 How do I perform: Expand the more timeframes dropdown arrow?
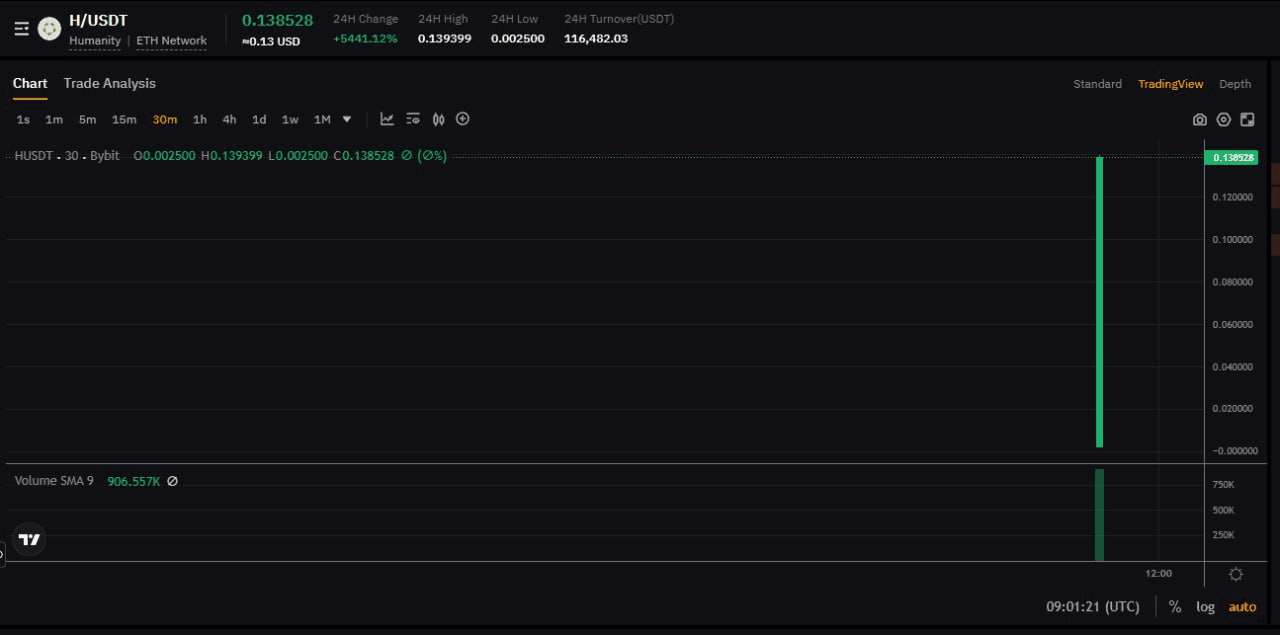347,119
